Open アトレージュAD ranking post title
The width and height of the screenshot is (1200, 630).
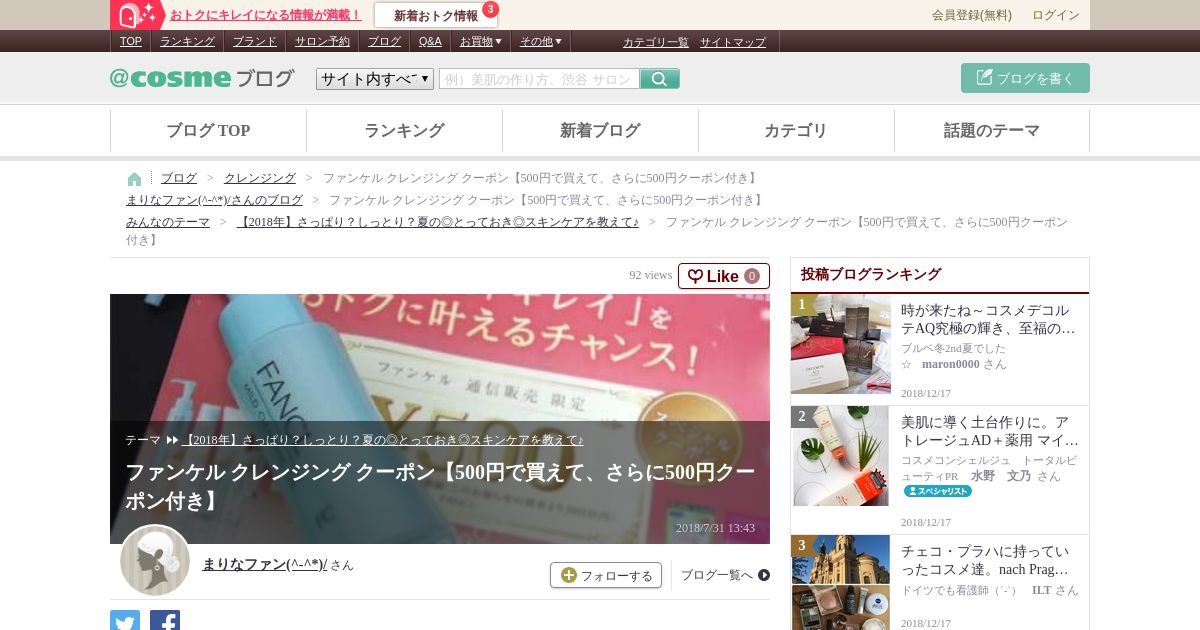990,431
